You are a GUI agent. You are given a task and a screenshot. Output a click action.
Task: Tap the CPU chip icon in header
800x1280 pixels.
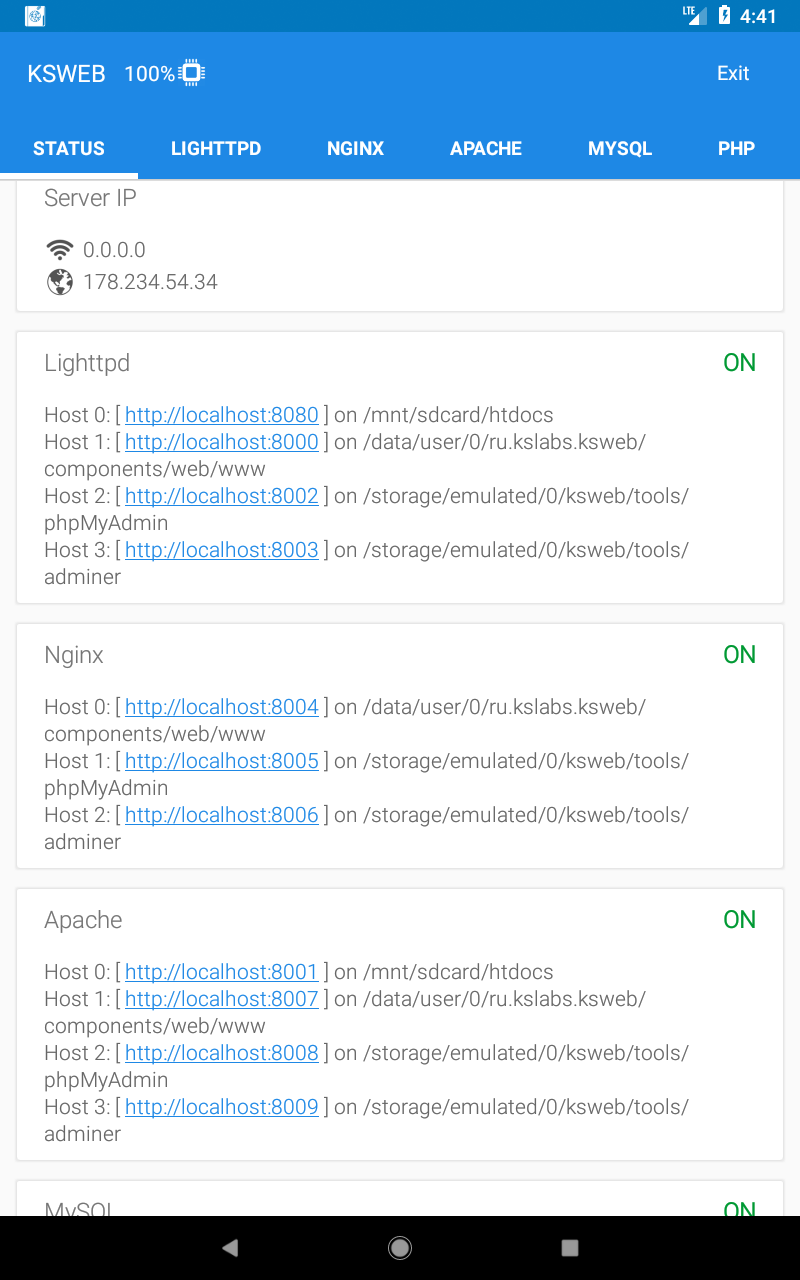(192, 73)
